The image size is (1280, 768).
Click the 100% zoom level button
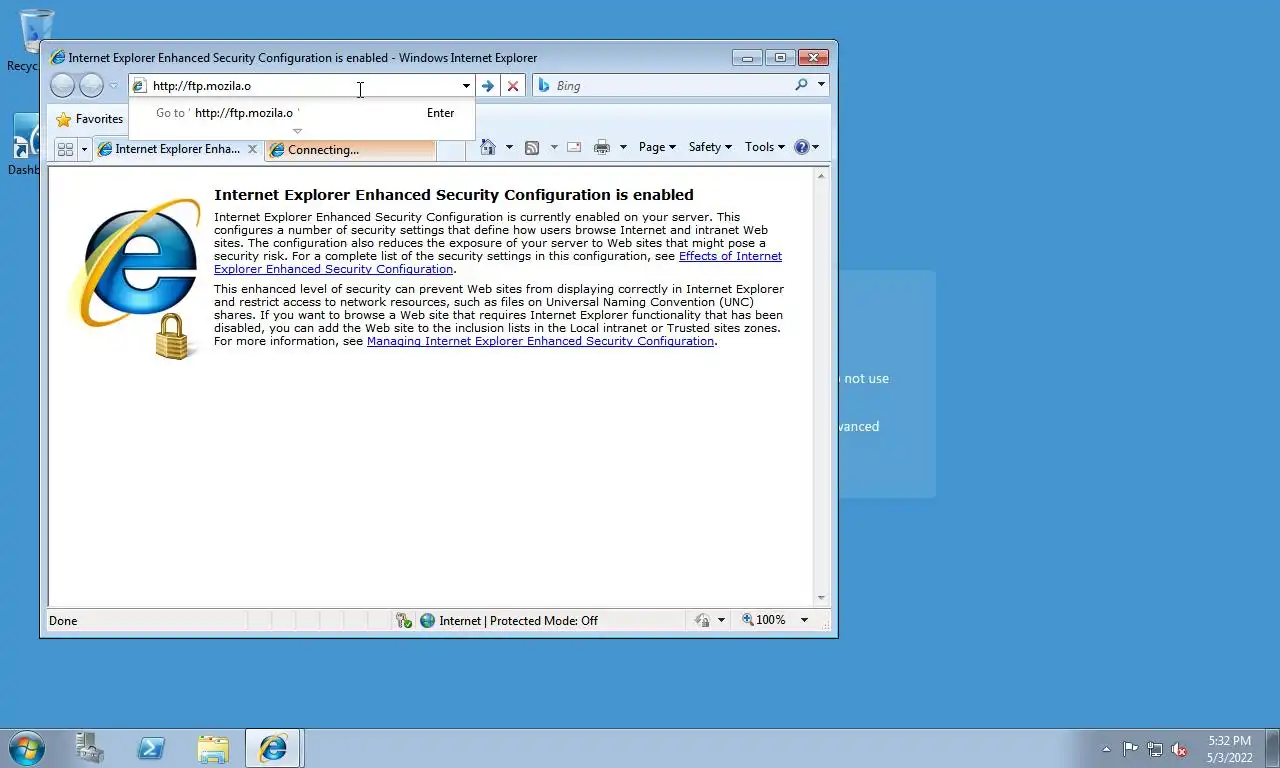(x=763, y=620)
